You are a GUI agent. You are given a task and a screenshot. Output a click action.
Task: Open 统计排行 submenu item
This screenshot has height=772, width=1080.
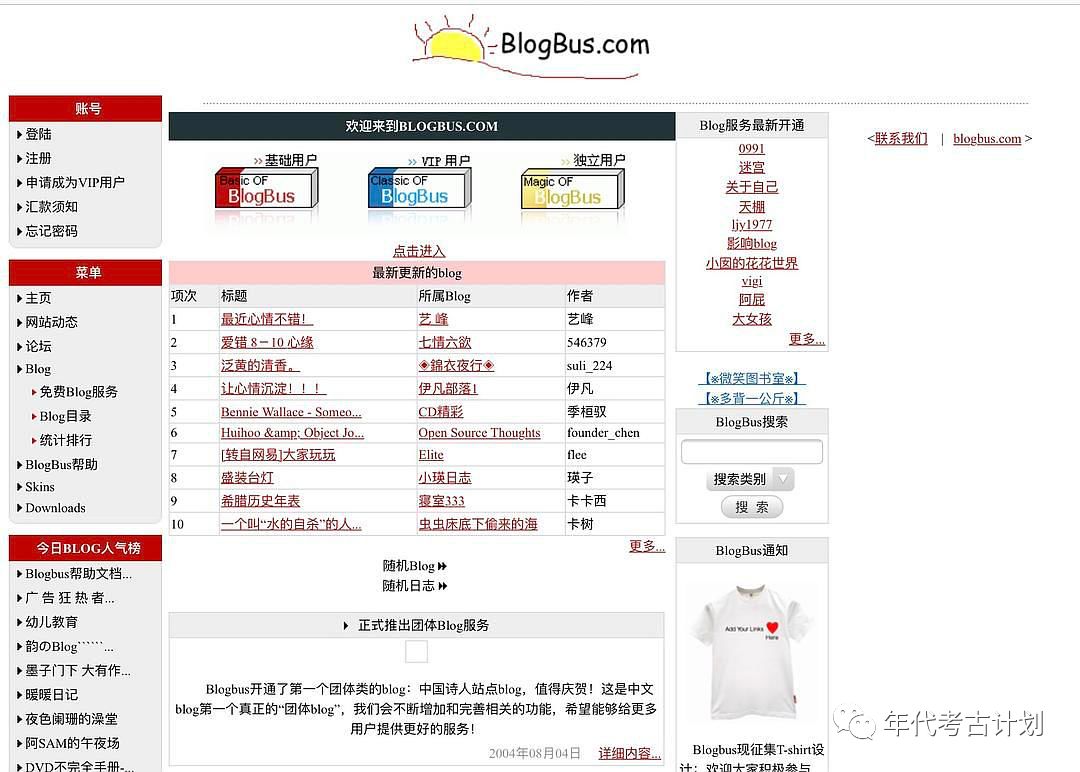(x=65, y=440)
